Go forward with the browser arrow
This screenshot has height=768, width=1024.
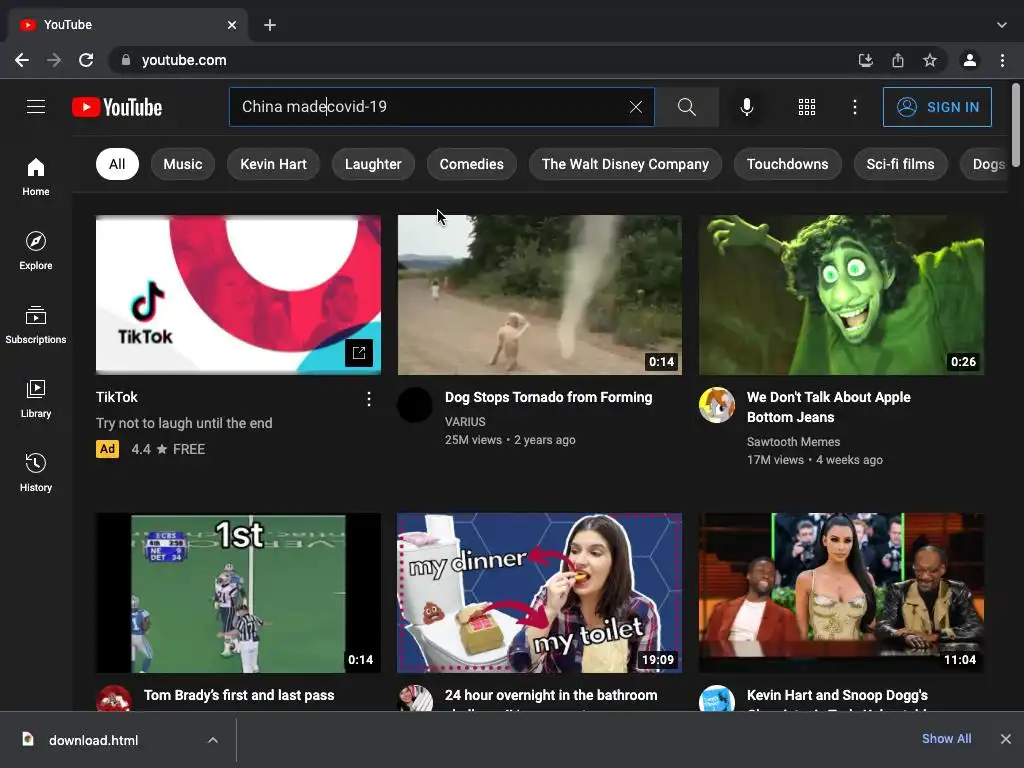54,60
